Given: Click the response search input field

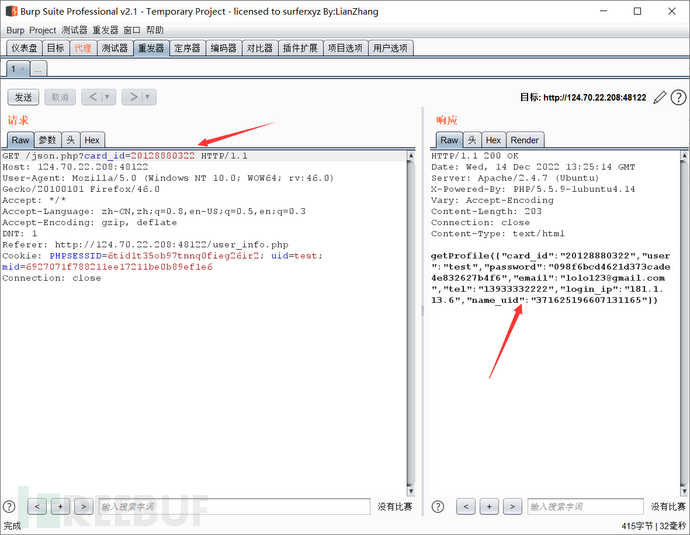Looking at the screenshot, I should 586,506.
